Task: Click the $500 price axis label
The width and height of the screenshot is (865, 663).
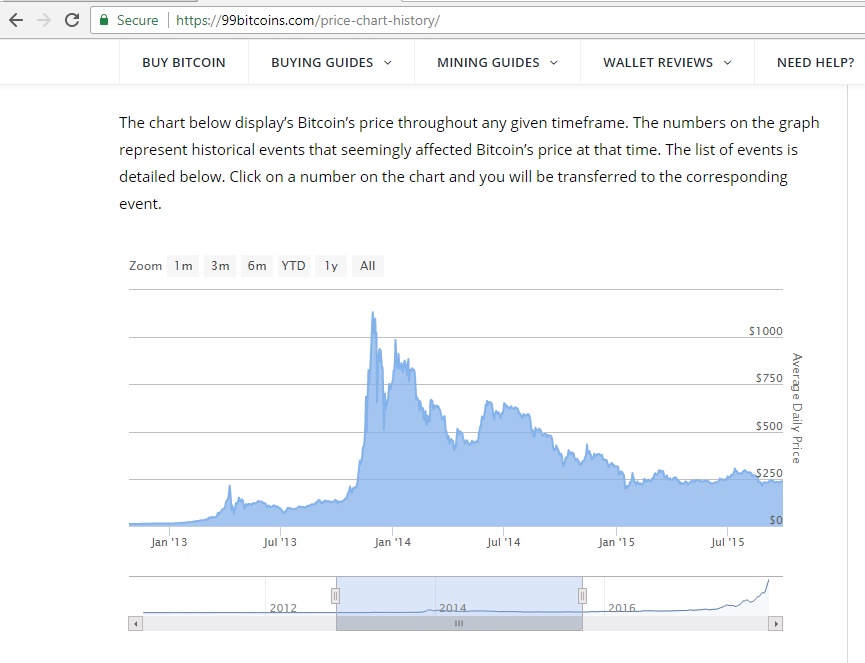Action: pyautogui.click(x=769, y=426)
